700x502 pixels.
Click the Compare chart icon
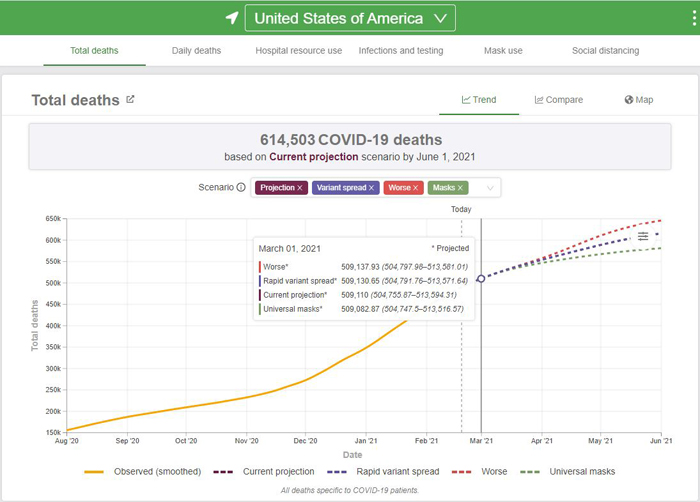[539, 100]
